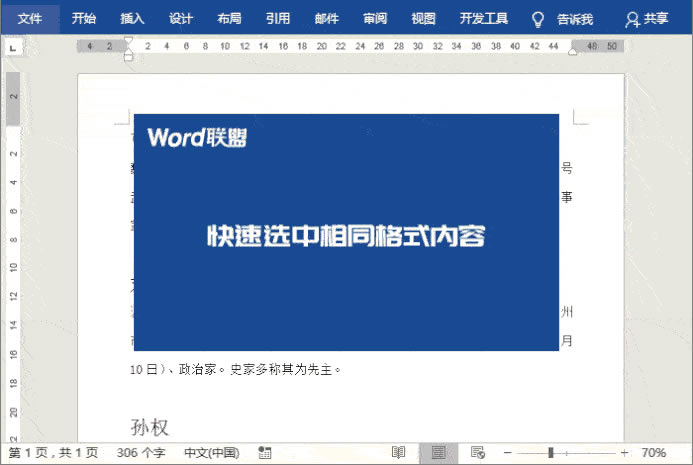Screen dimensions: 693x465
Task: Switch to Print Layout view
Action: click(x=438, y=453)
